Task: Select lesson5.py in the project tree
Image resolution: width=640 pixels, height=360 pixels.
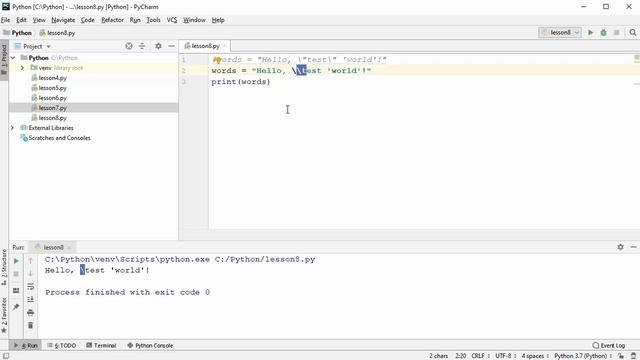Action: (x=52, y=88)
